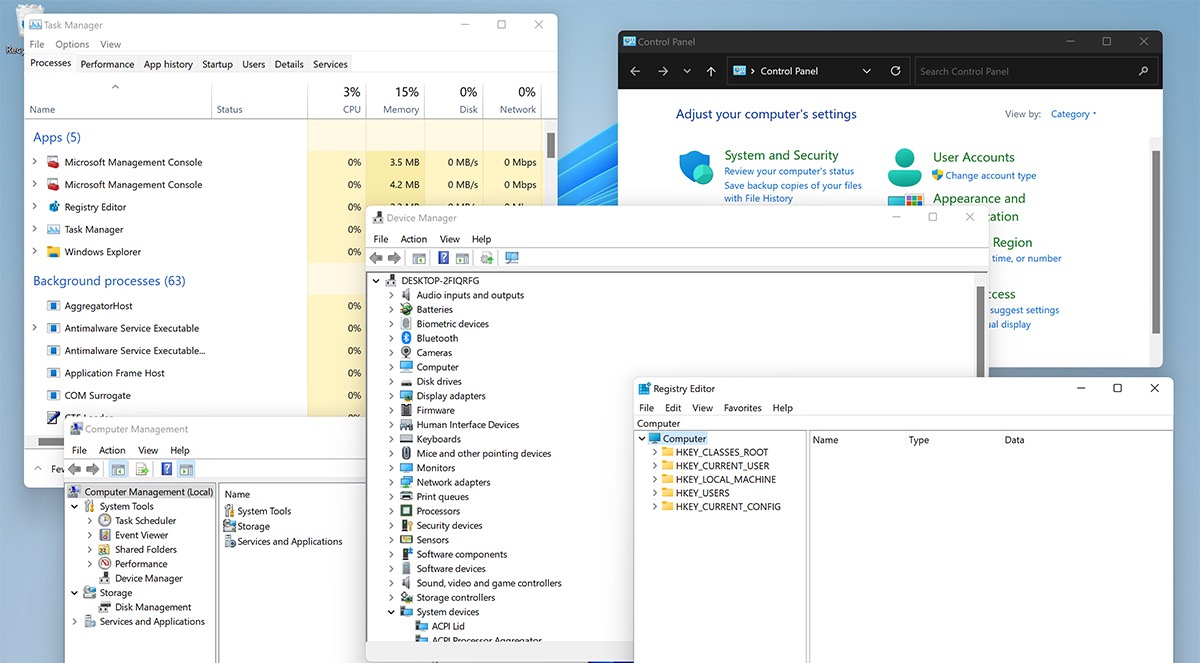Click the Export List icon in Computer Management
The width and height of the screenshot is (1200, 663).
(143, 469)
